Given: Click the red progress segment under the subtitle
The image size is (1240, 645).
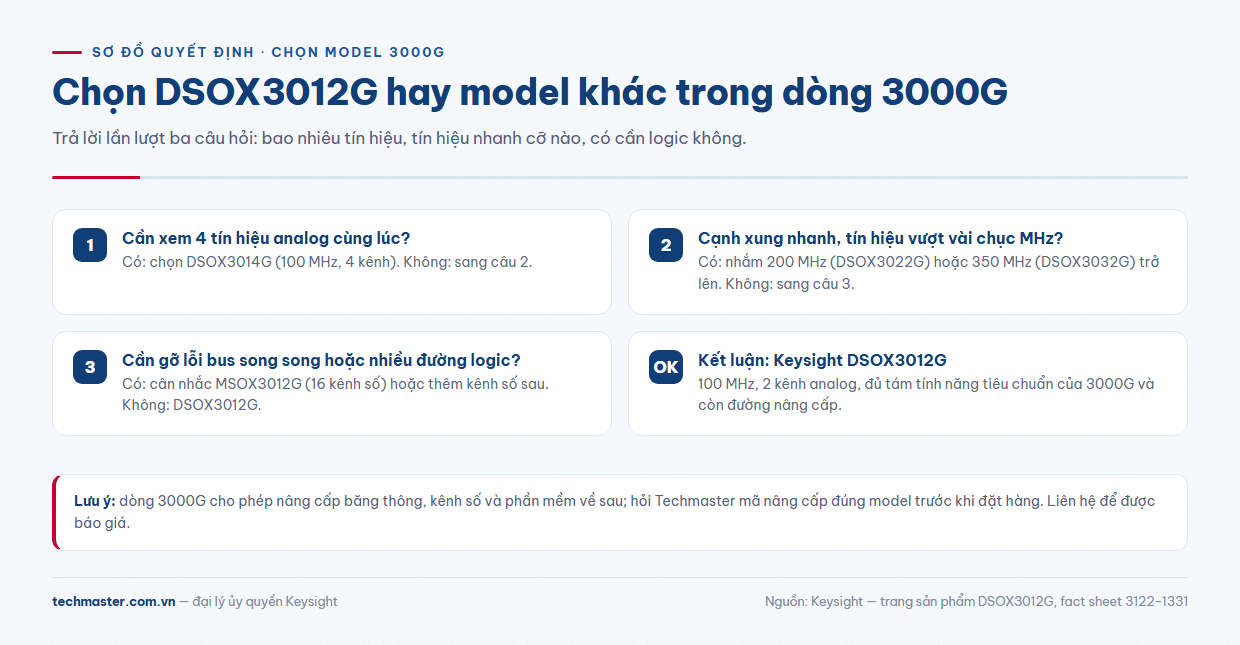Looking at the screenshot, I should click(96, 177).
